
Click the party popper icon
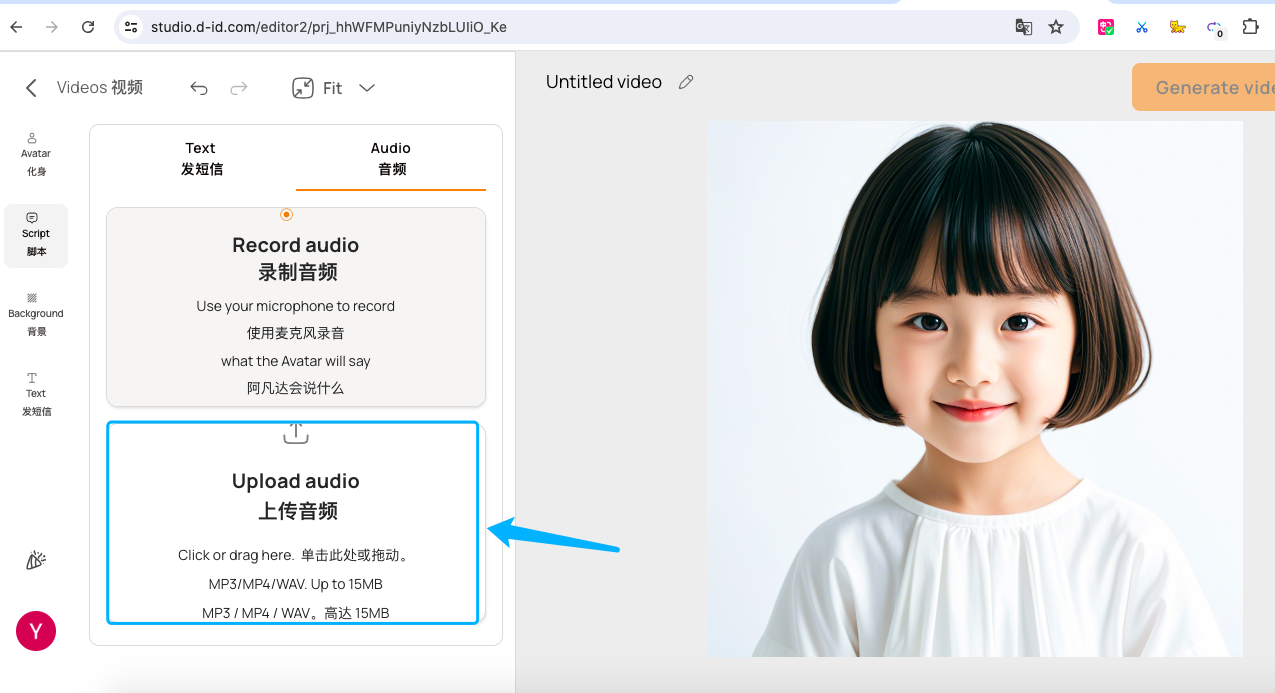point(36,561)
